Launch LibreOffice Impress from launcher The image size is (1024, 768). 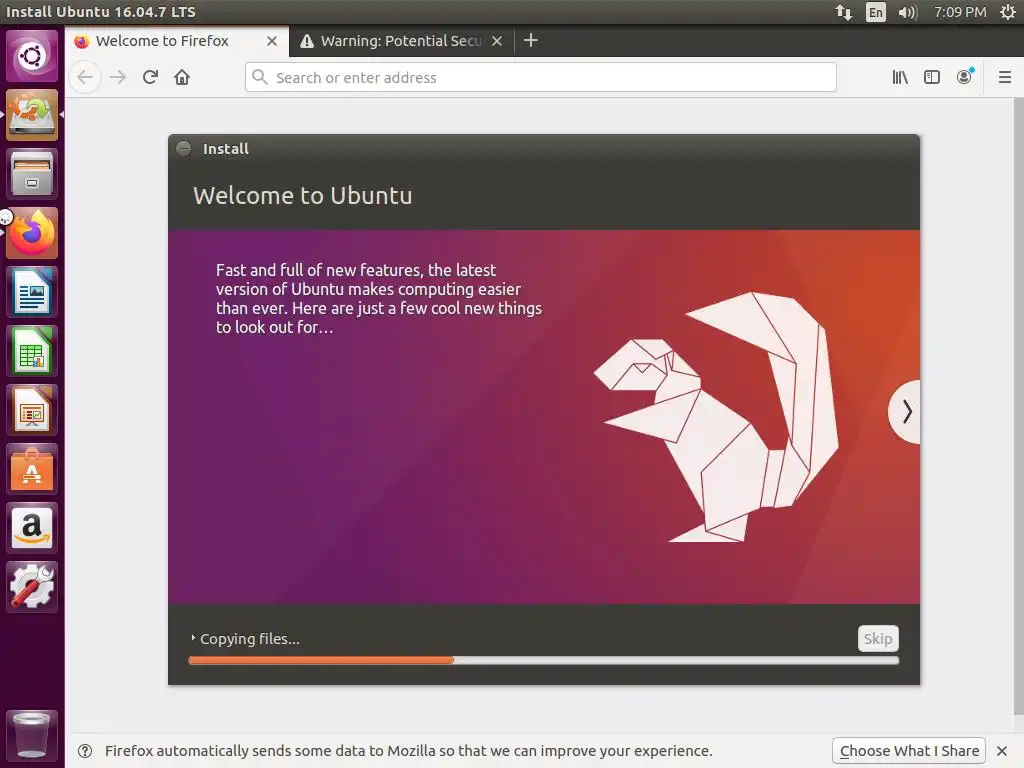tap(31, 410)
